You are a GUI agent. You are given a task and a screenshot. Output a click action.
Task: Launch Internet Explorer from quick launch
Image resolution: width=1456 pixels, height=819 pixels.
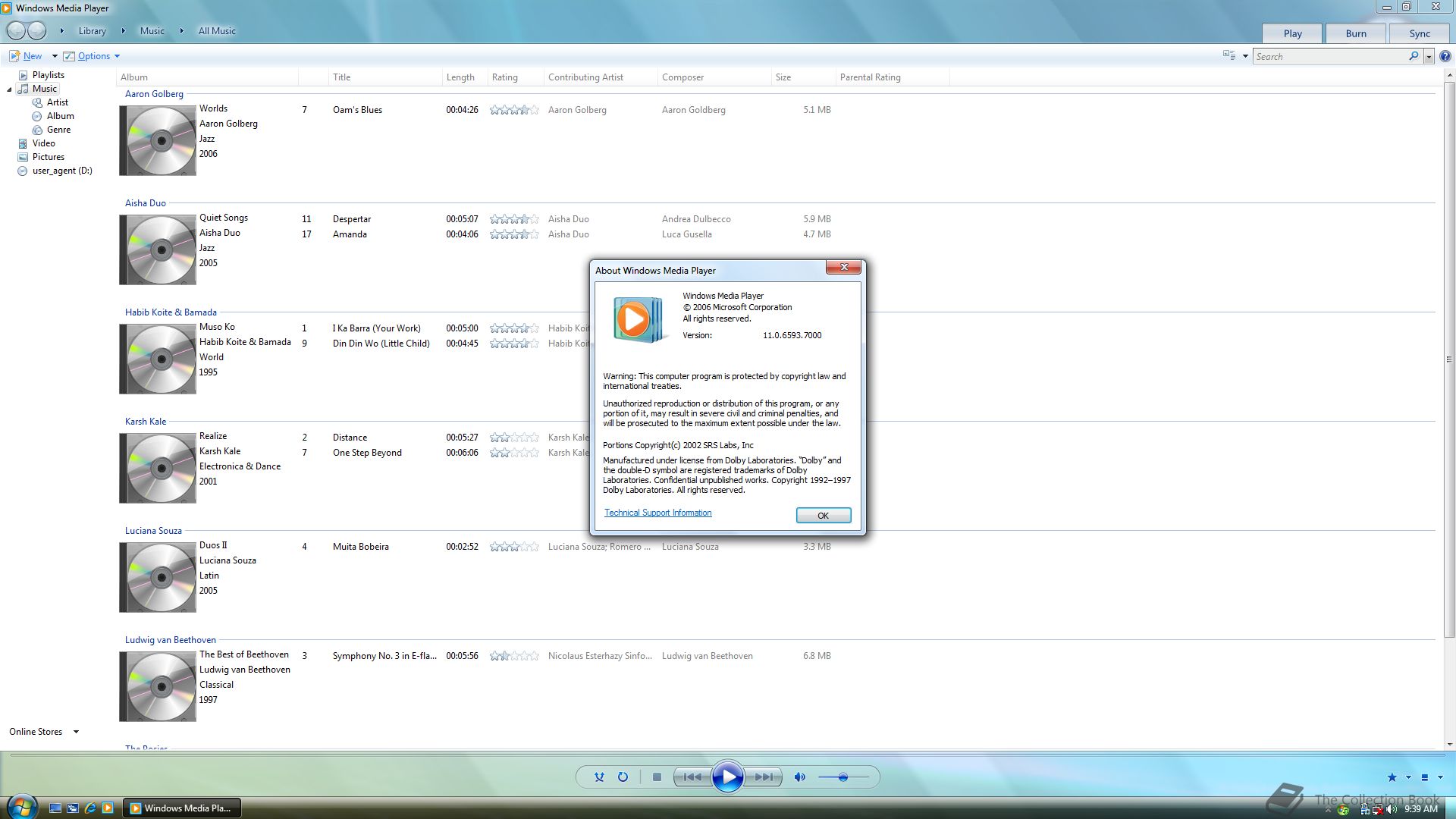90,808
